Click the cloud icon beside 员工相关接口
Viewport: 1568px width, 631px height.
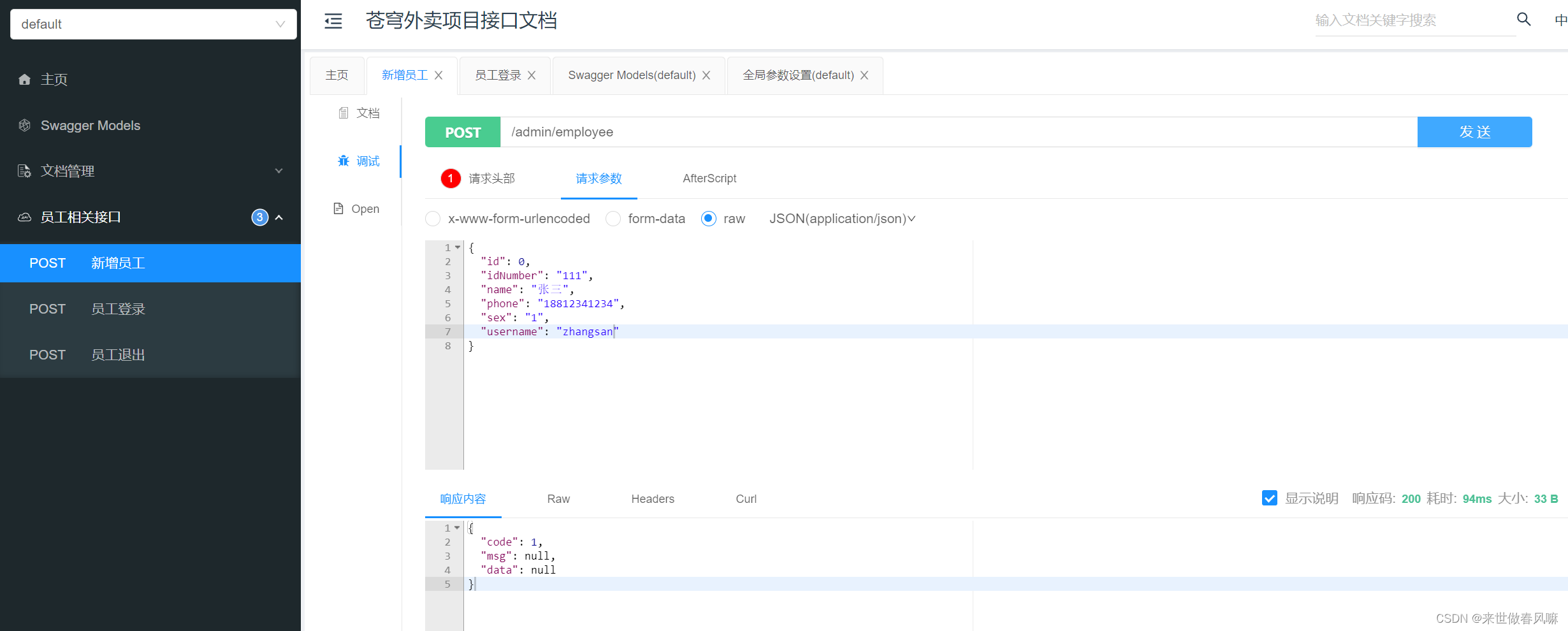point(24,217)
